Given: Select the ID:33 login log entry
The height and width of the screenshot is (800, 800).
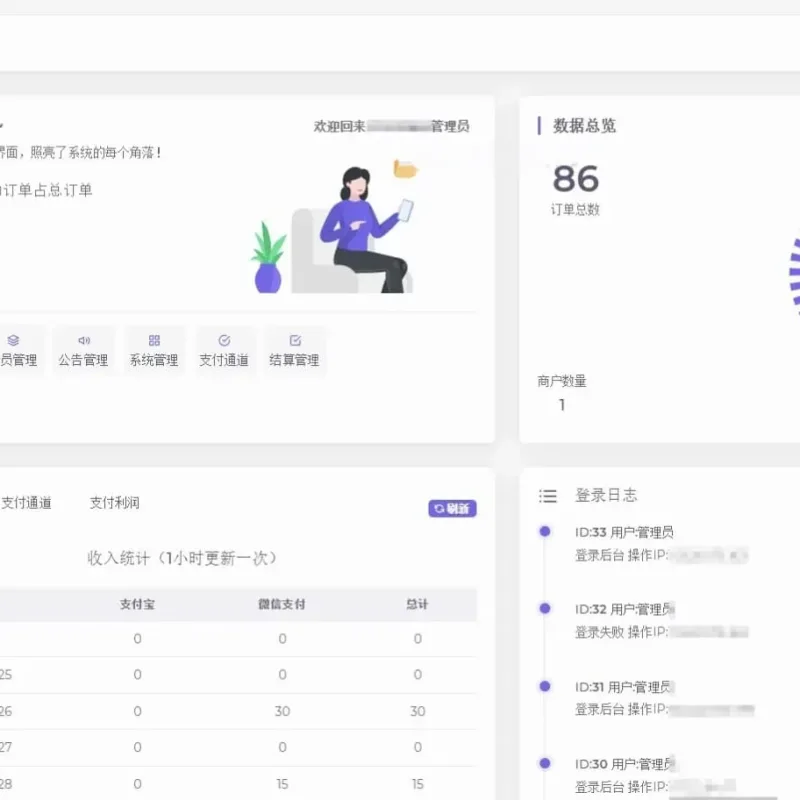Looking at the screenshot, I should click(662, 544).
